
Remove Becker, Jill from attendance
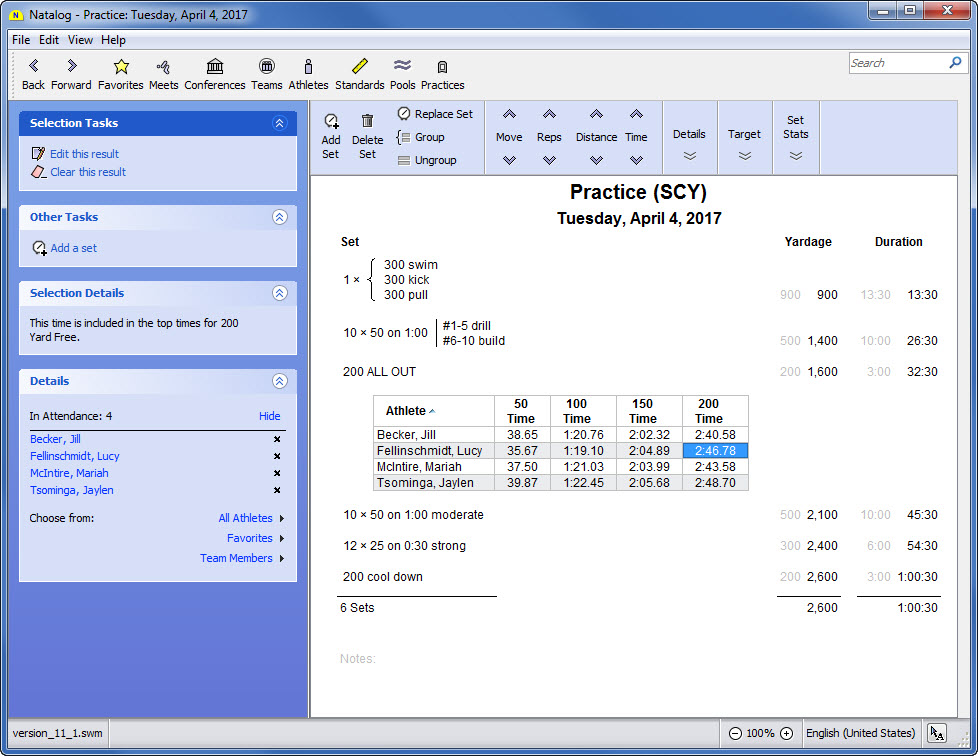point(277,440)
